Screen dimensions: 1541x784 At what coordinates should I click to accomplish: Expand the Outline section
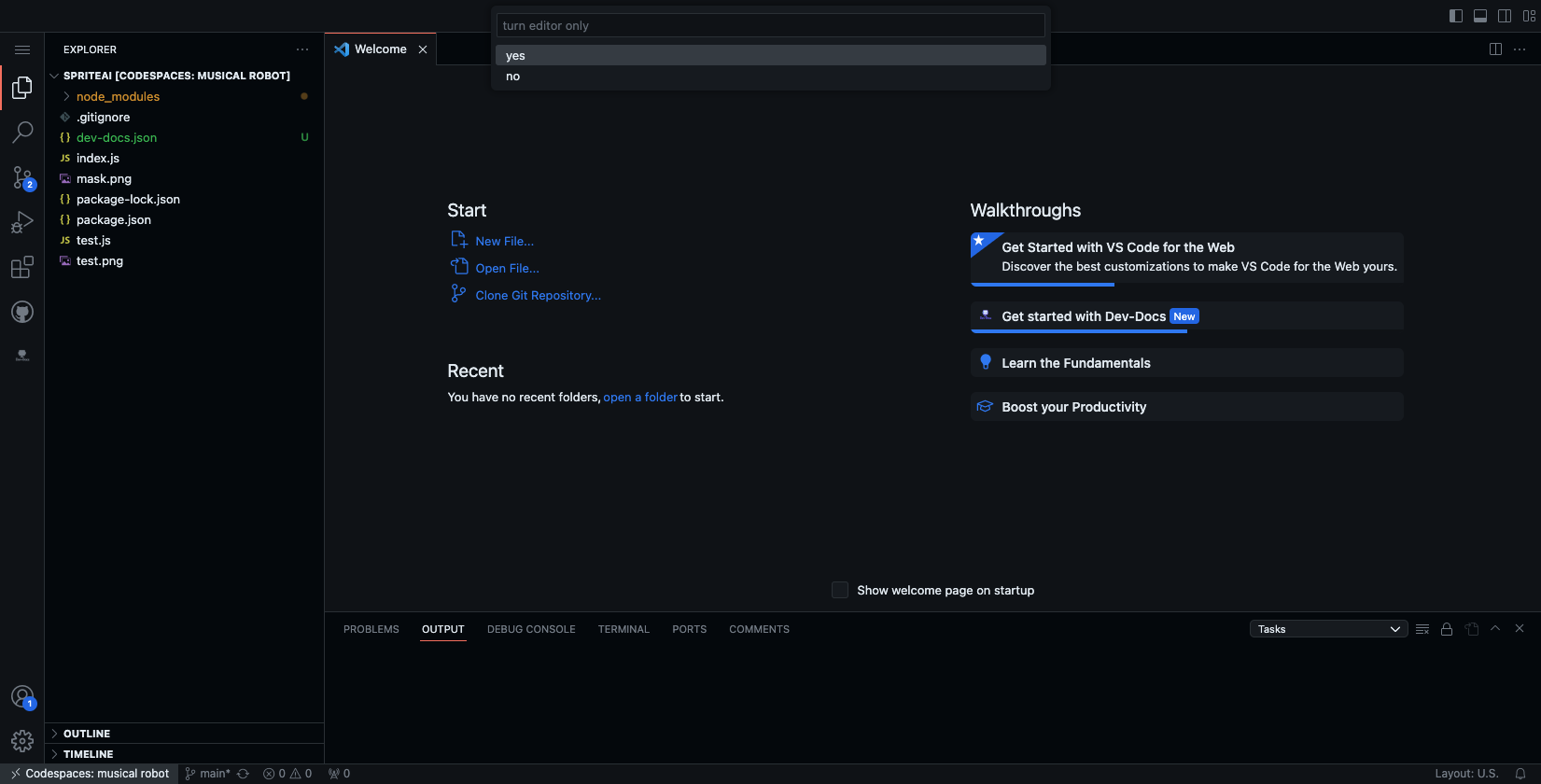tap(87, 734)
